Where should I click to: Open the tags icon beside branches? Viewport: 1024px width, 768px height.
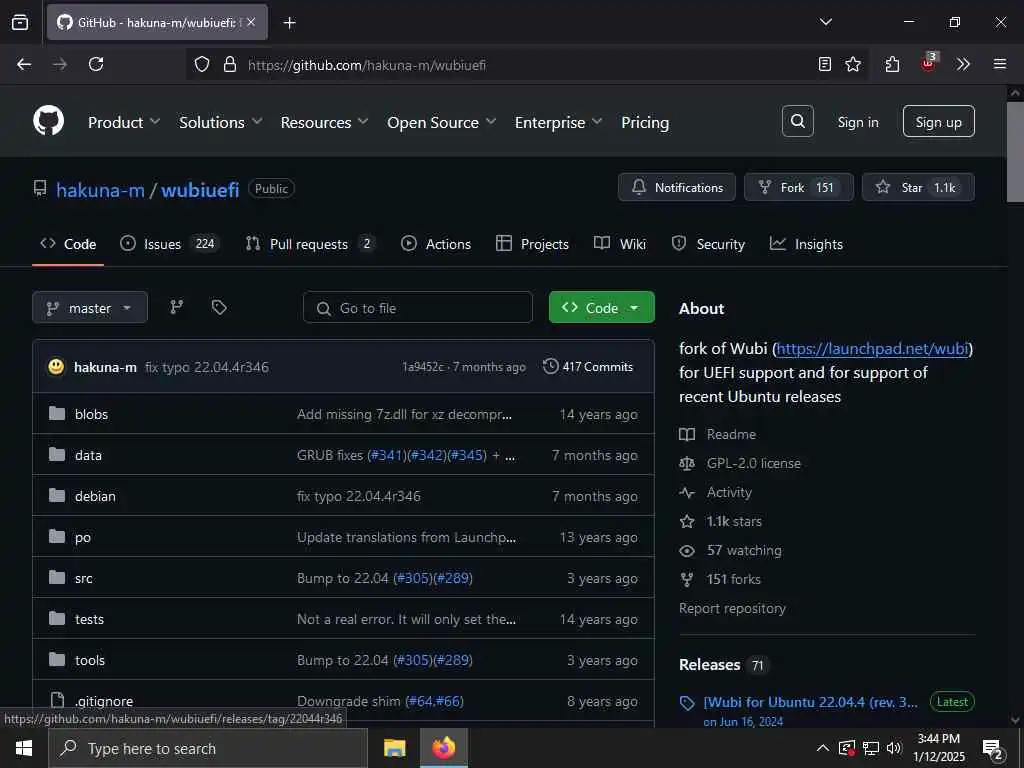(219, 307)
